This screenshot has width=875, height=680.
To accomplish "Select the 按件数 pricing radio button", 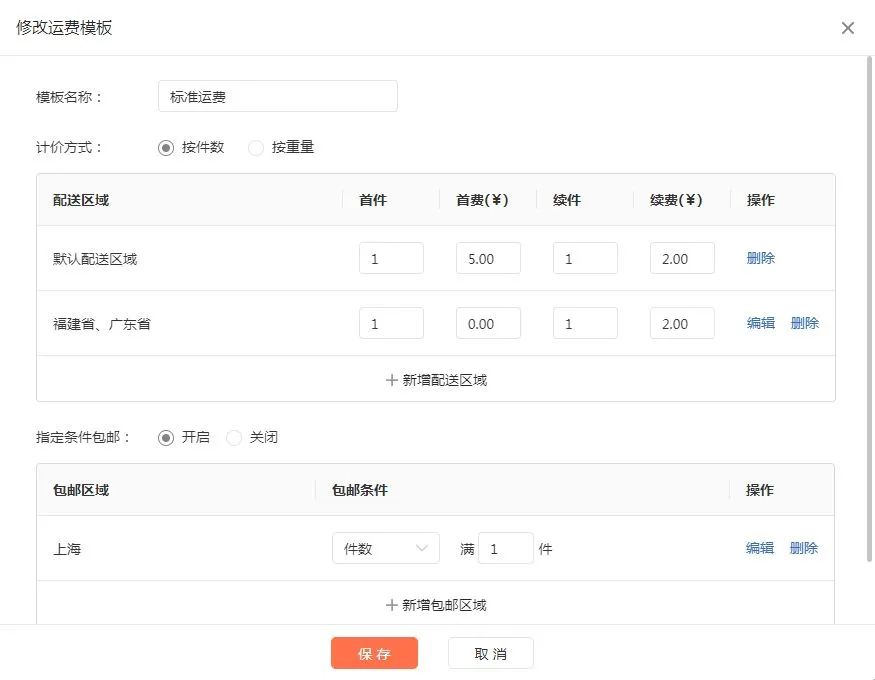I will [166, 147].
